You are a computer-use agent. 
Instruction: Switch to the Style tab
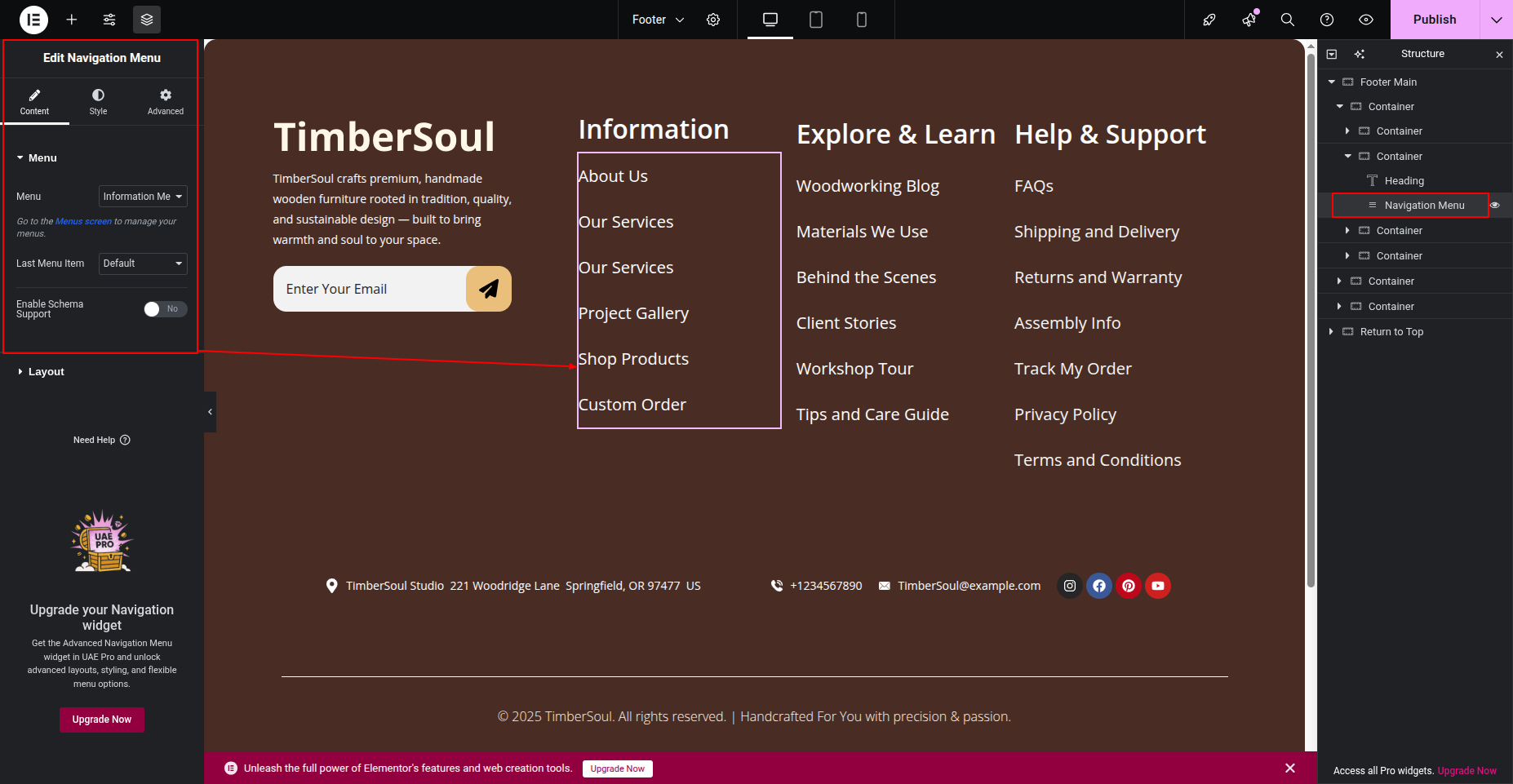click(x=98, y=102)
